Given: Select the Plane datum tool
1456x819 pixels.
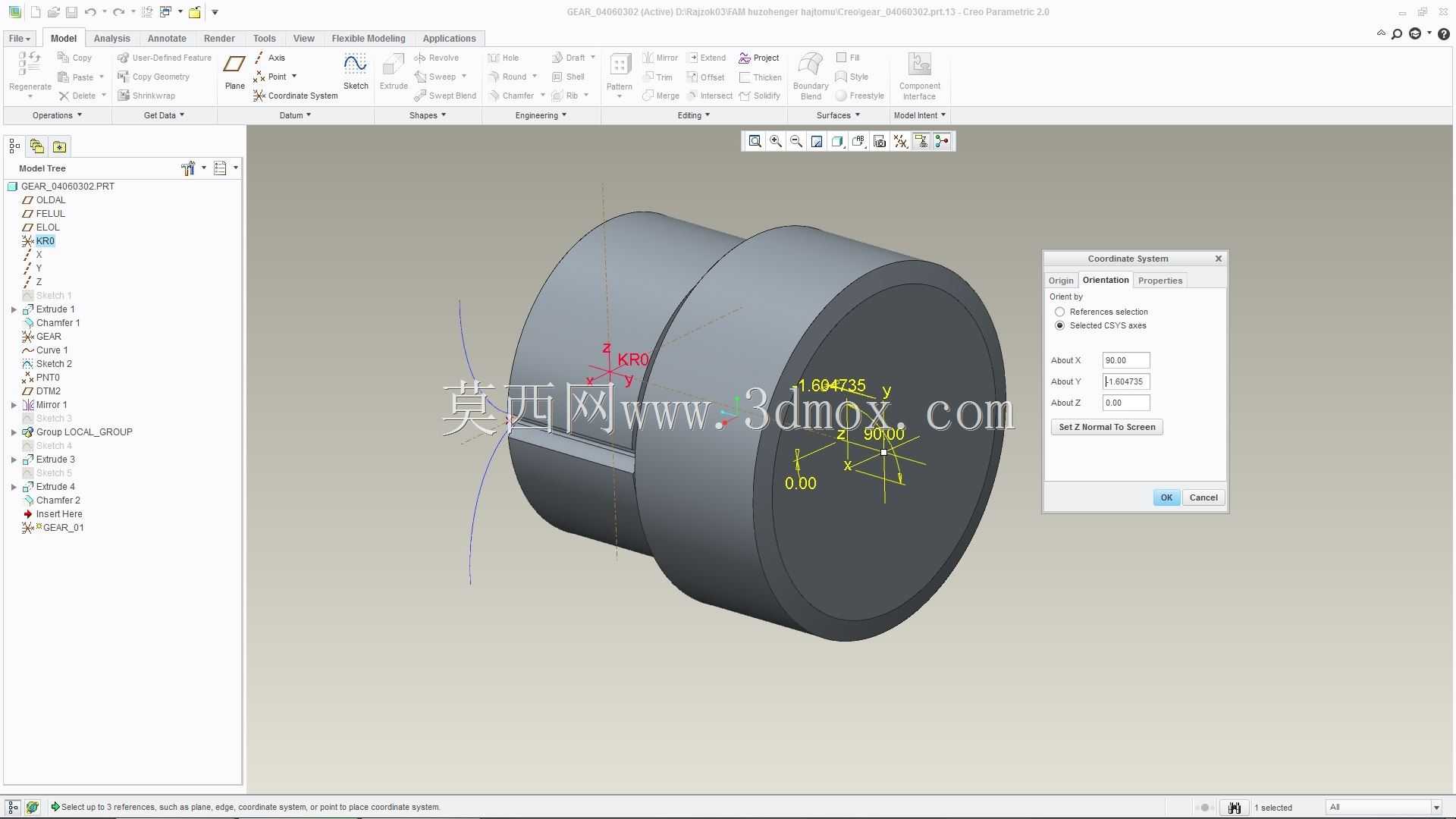Looking at the screenshot, I should [234, 73].
